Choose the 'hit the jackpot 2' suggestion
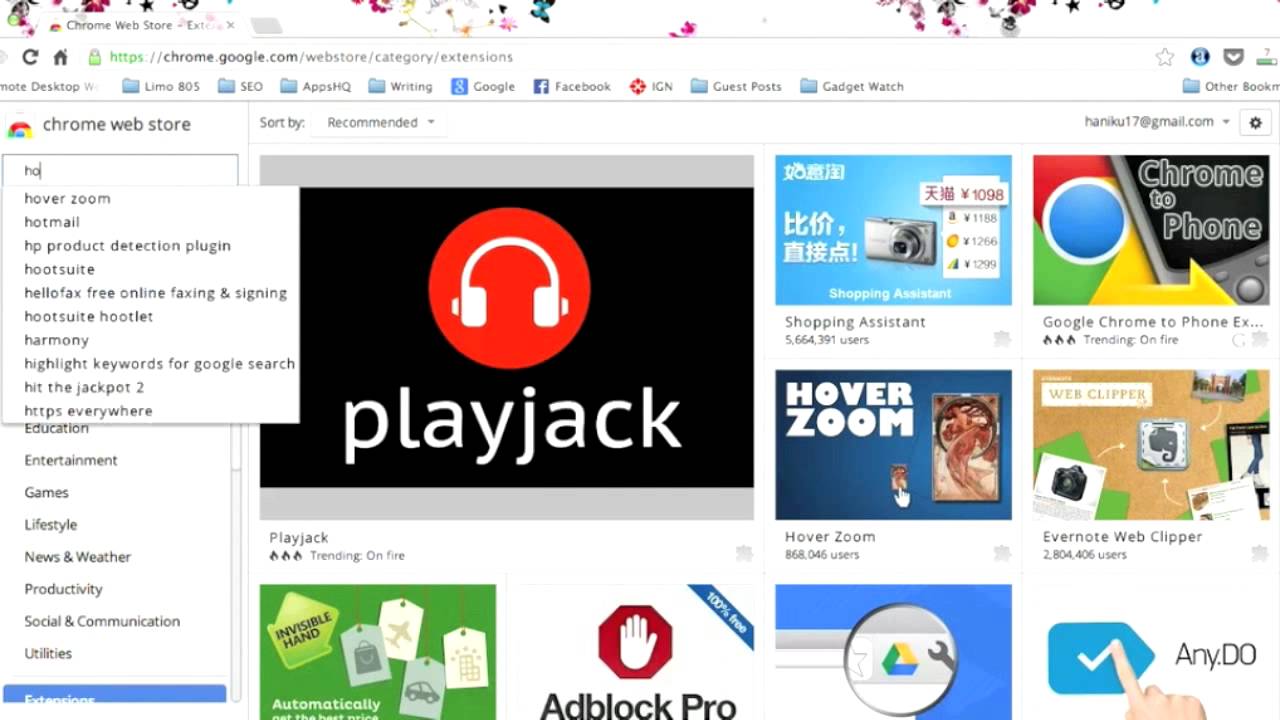The width and height of the screenshot is (1280, 720). pos(150,387)
